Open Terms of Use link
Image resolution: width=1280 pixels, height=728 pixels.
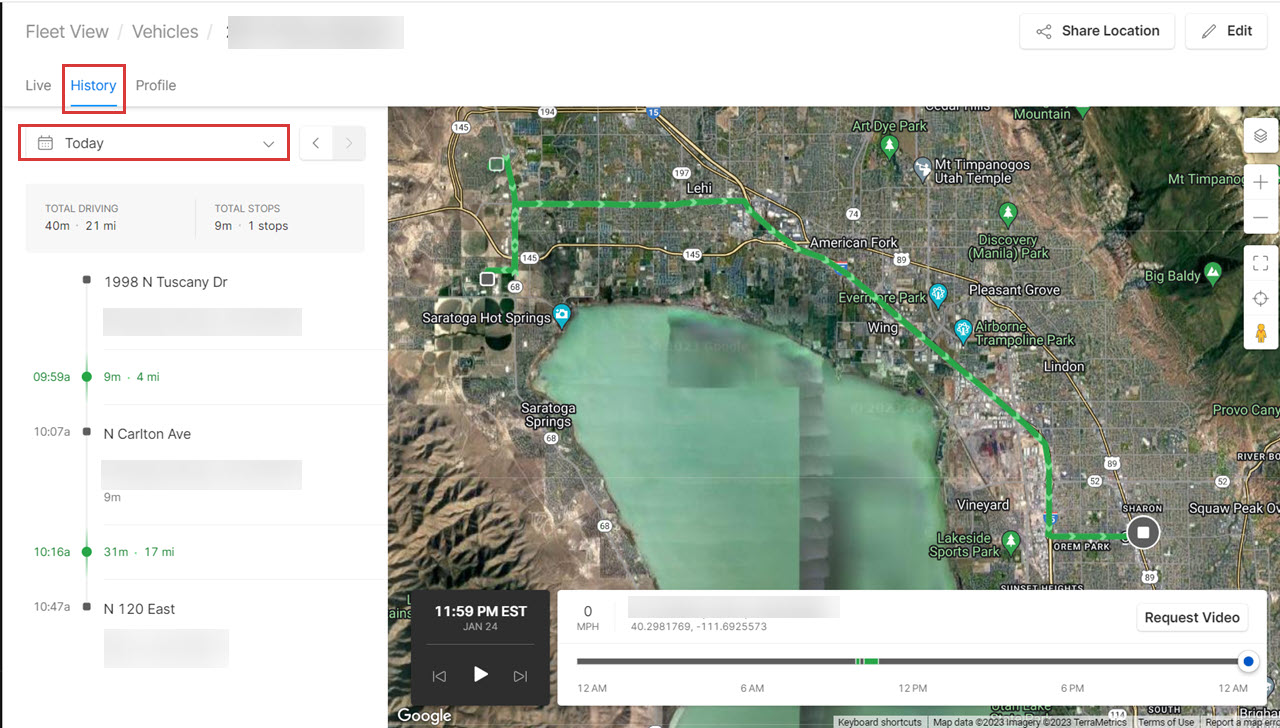pyautogui.click(x=1166, y=722)
